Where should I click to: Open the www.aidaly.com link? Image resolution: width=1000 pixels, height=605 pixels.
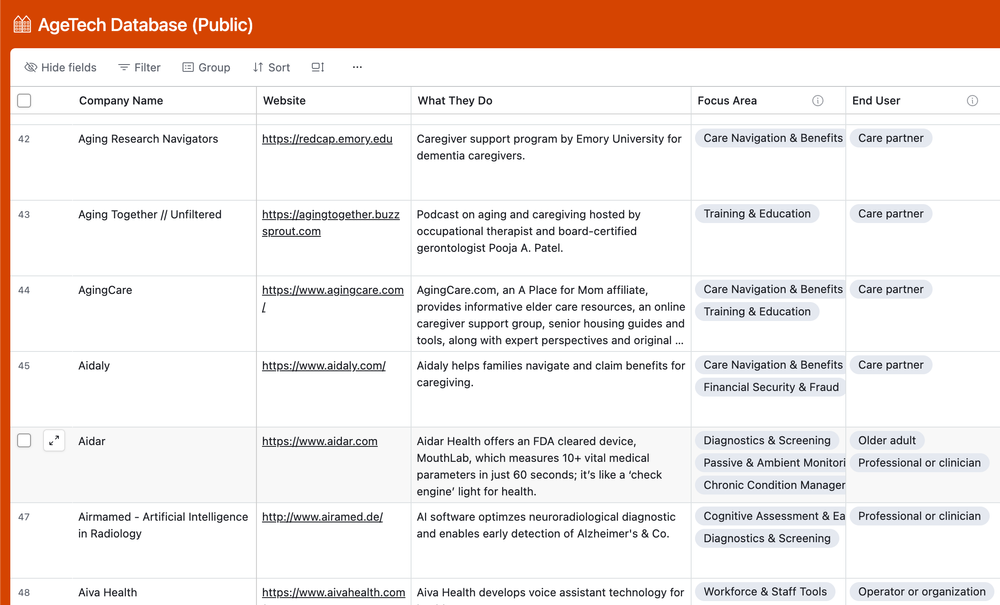coord(324,366)
